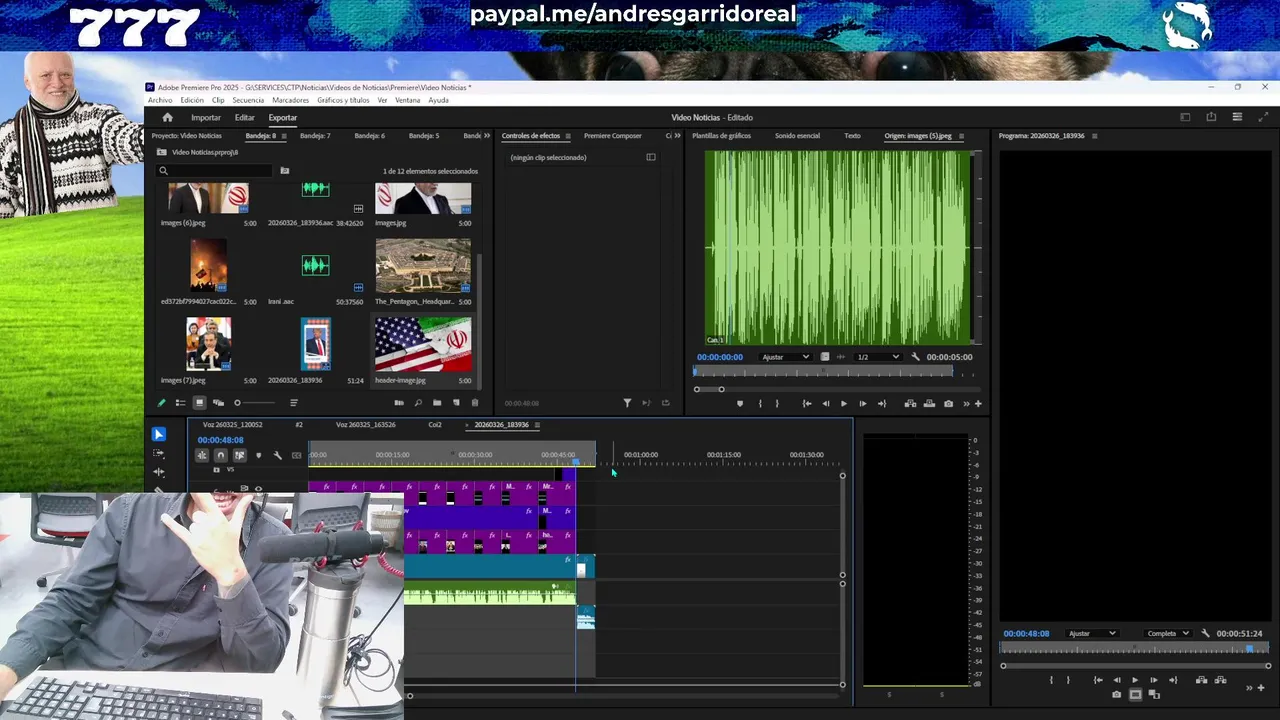
Task: Click Mark Out in Source monitor
Action: tap(777, 404)
